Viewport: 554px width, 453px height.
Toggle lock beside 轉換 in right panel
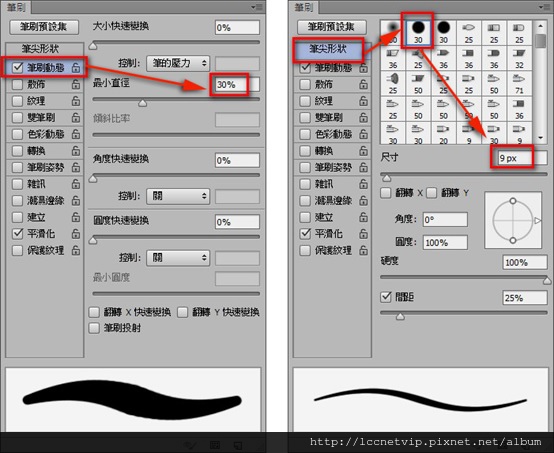[x=363, y=151]
